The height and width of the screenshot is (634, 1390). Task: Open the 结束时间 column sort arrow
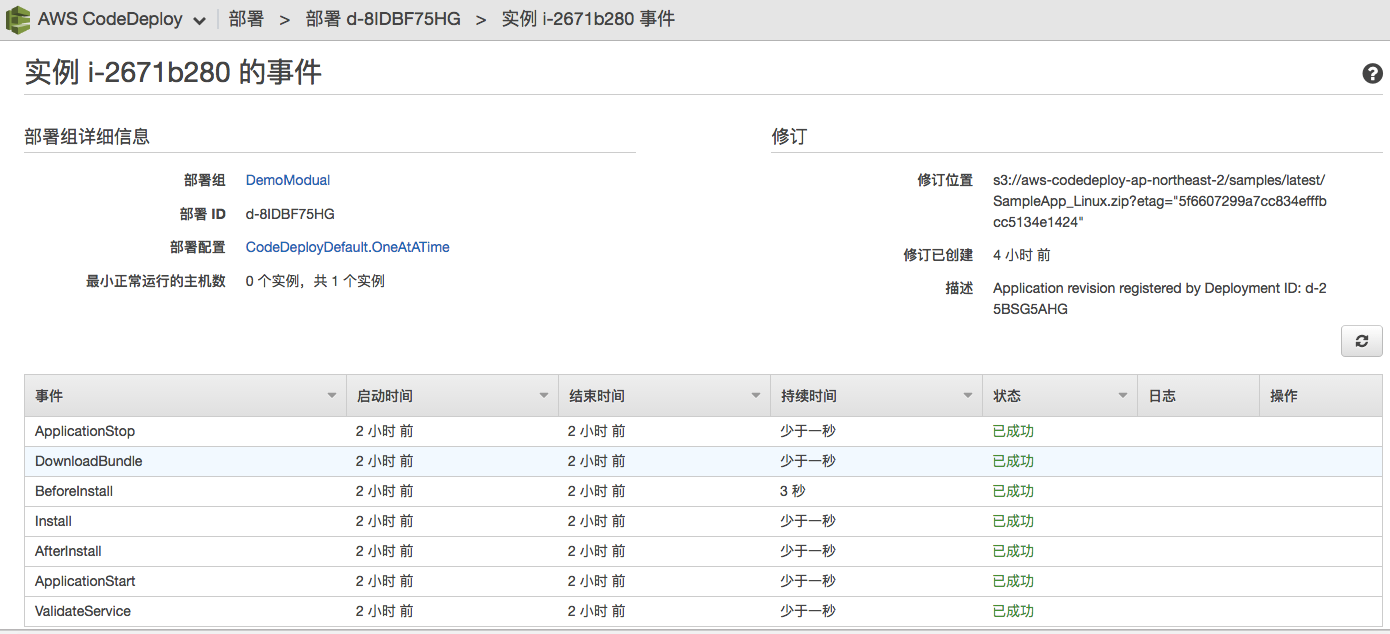756,396
